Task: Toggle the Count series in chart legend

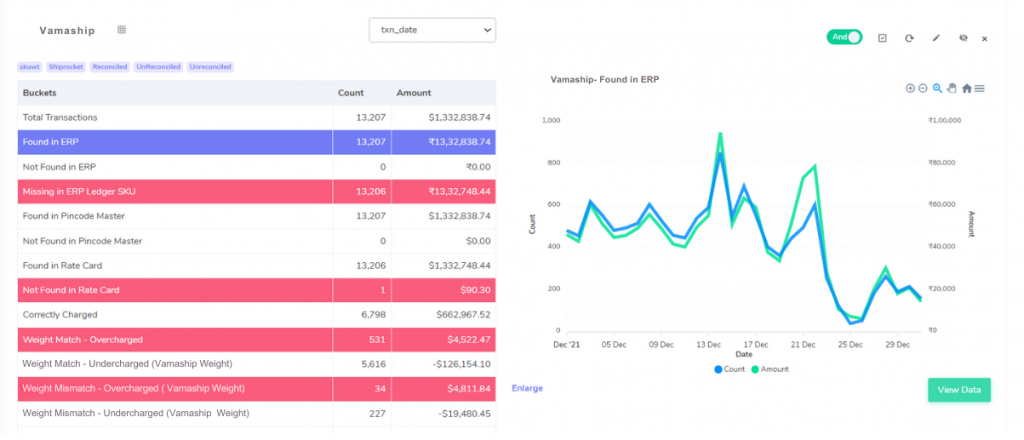Action: pos(729,369)
